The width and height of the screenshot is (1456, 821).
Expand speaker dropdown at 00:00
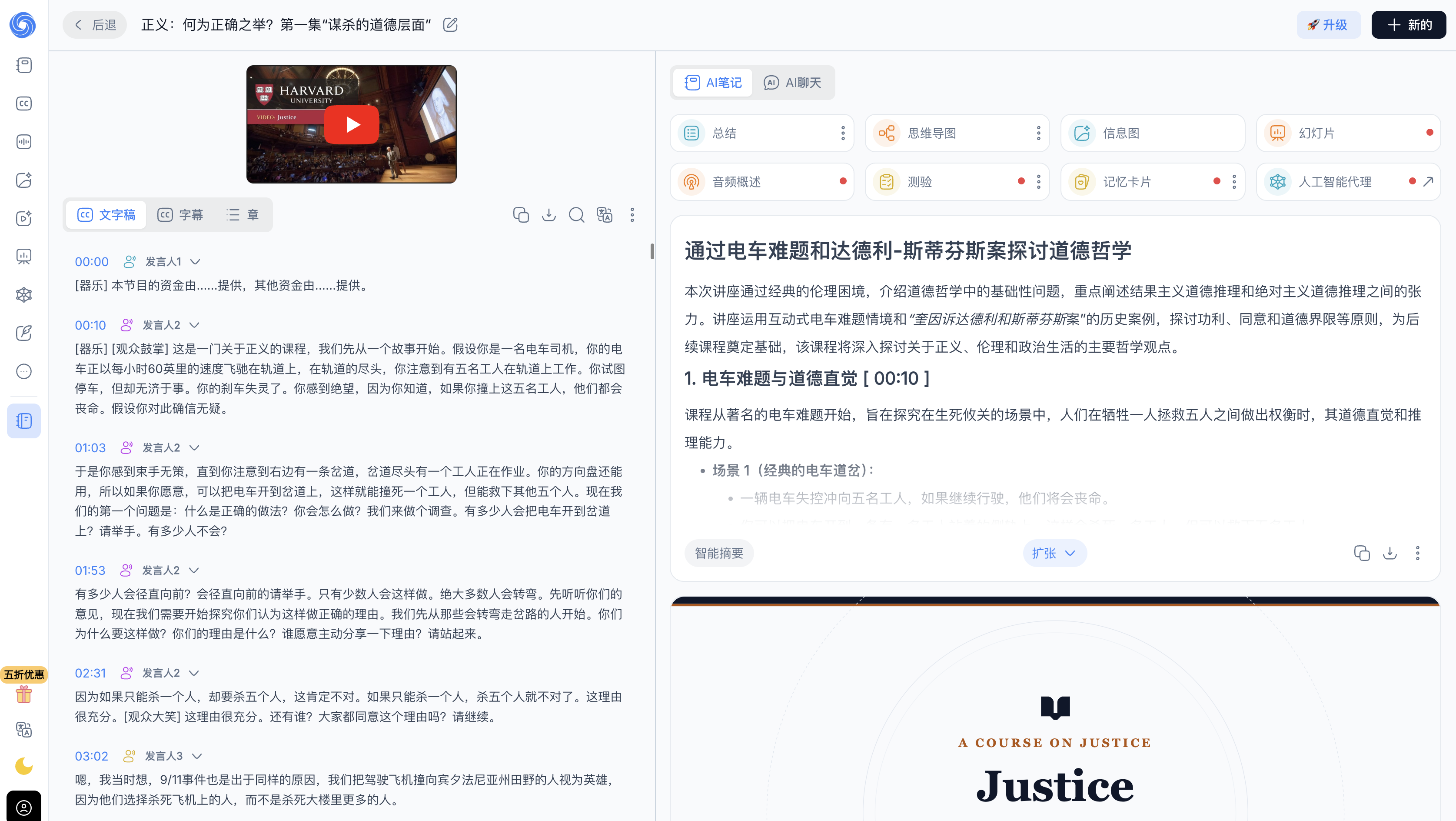(x=195, y=262)
